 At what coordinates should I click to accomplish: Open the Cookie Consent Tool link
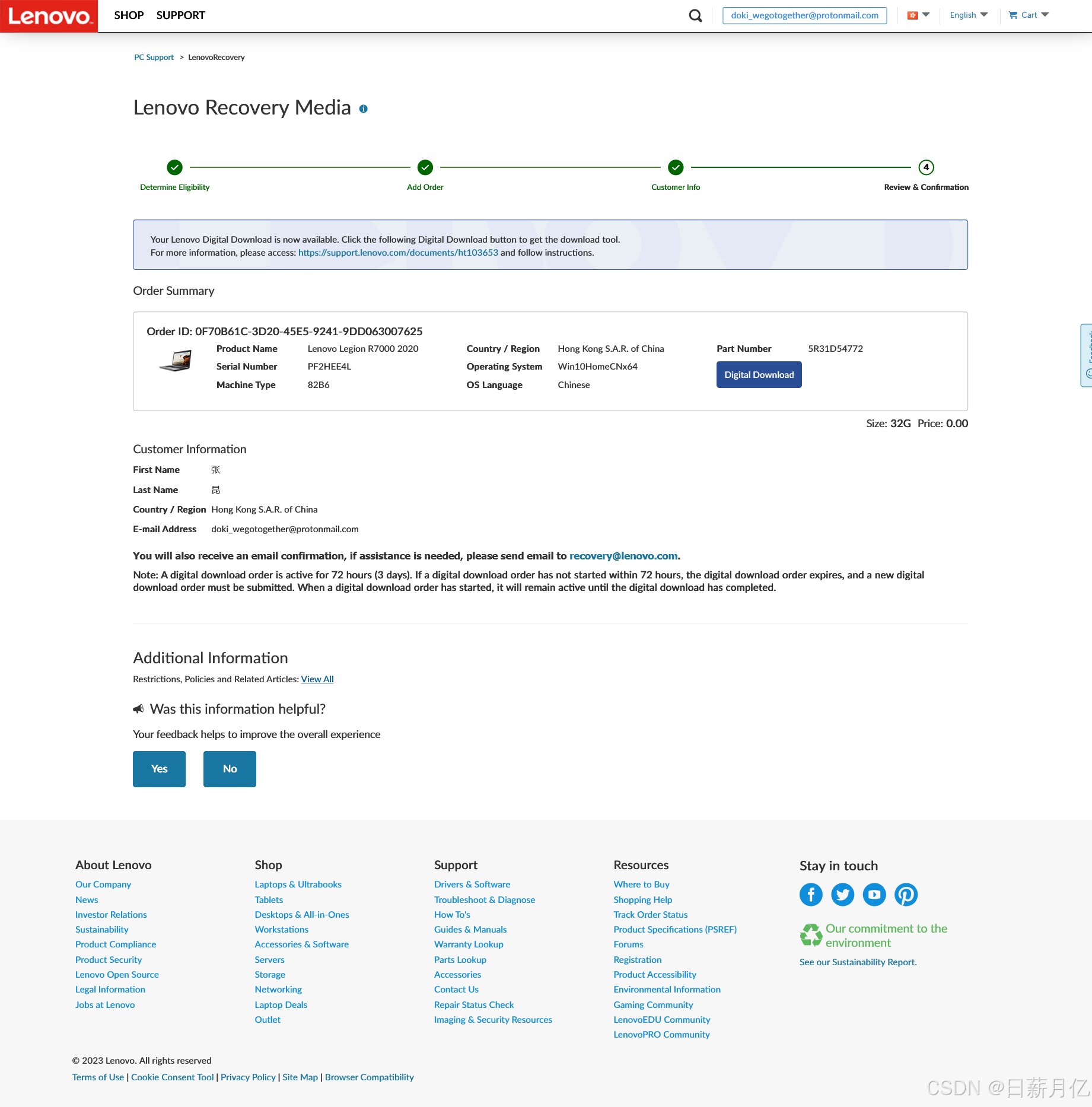(173, 1077)
